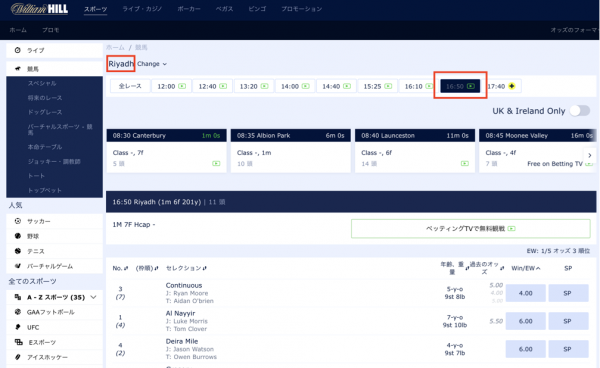Select the 全レース tab
Image resolution: width=600 pixels, height=368 pixels.
(130, 86)
